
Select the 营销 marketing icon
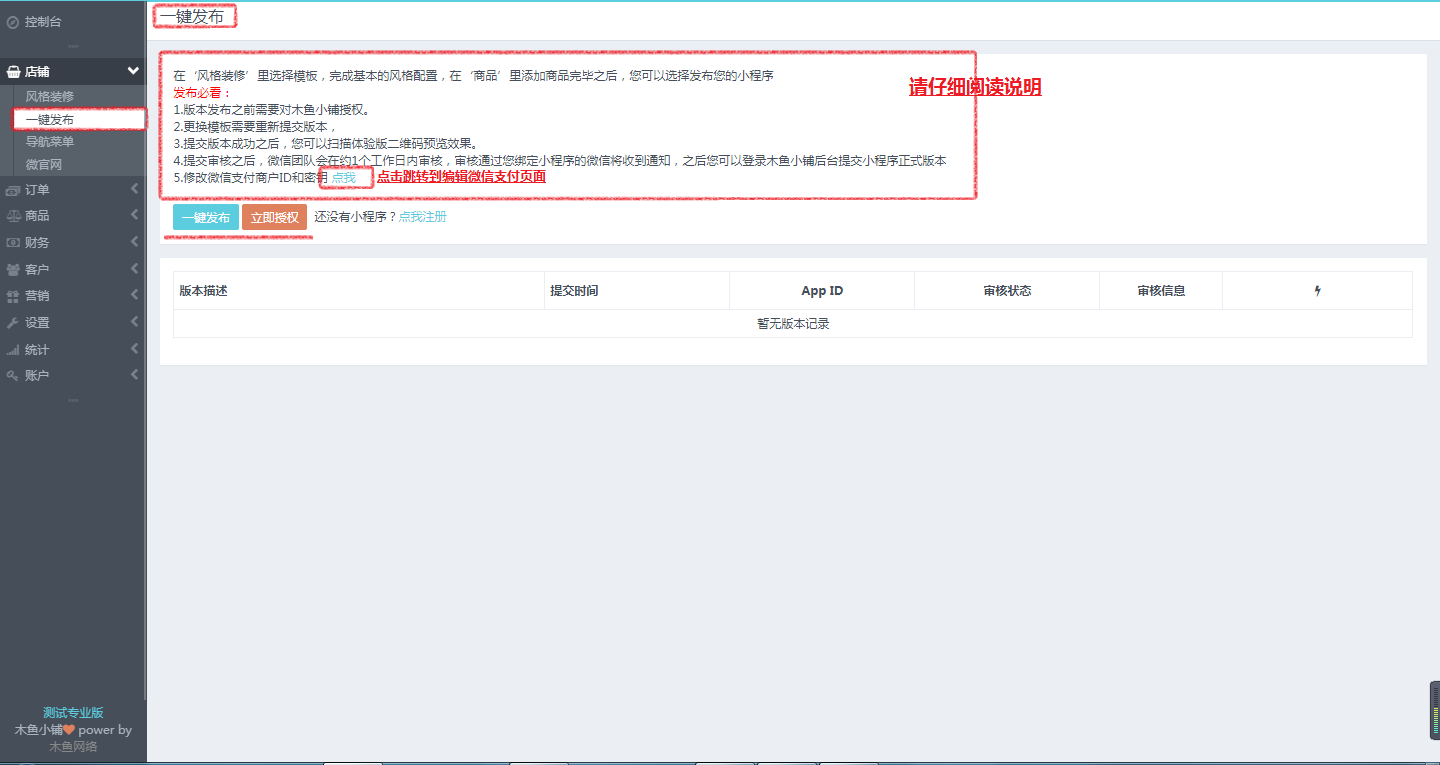tap(12, 294)
